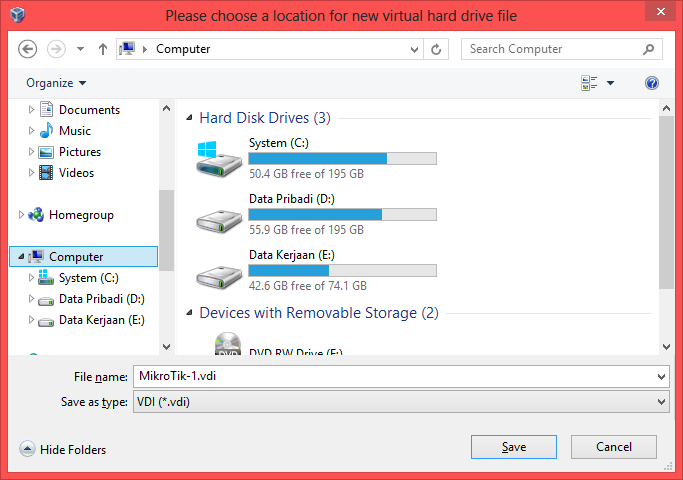This screenshot has width=683, height=480.
Task: Select Music in the navigation pane
Action: click(75, 131)
